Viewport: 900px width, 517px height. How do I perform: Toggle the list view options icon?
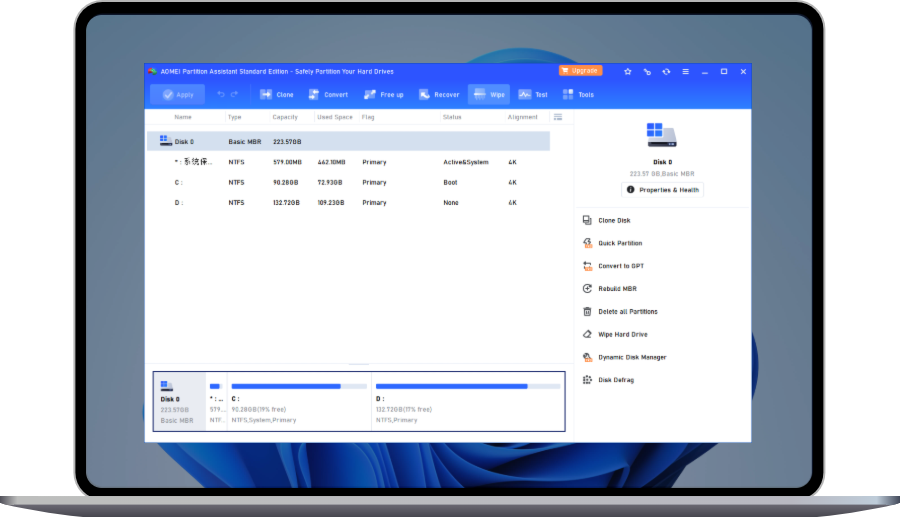(x=558, y=117)
